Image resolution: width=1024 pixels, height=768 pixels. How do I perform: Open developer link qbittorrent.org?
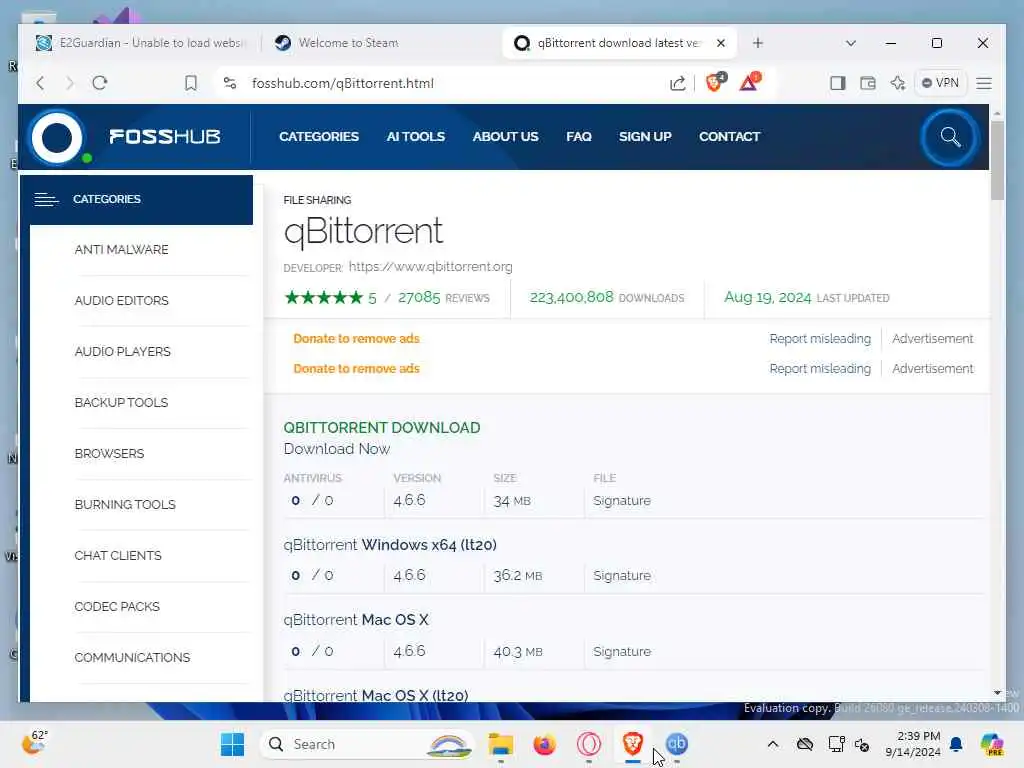click(x=430, y=266)
